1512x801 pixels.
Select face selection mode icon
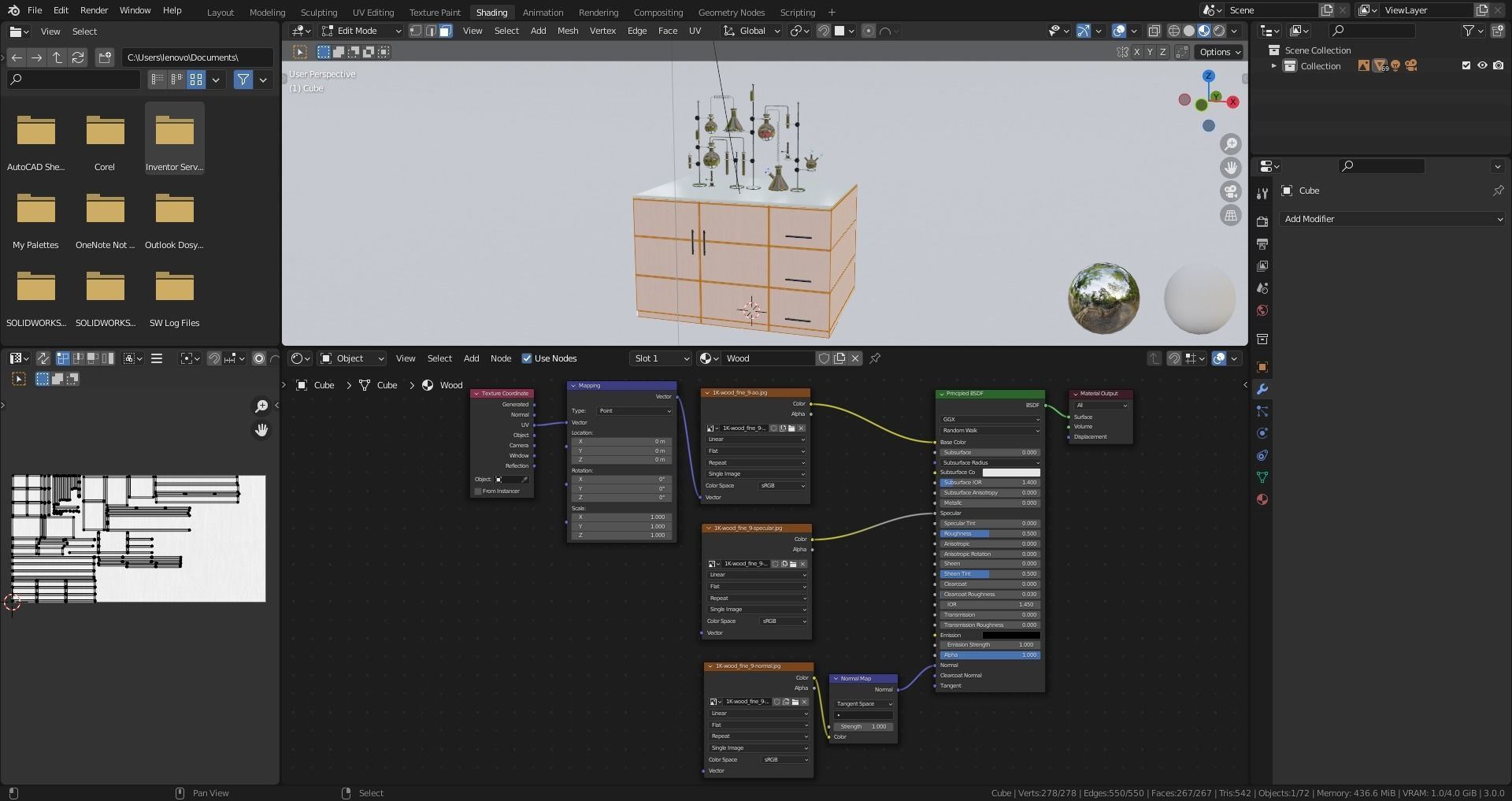click(446, 31)
